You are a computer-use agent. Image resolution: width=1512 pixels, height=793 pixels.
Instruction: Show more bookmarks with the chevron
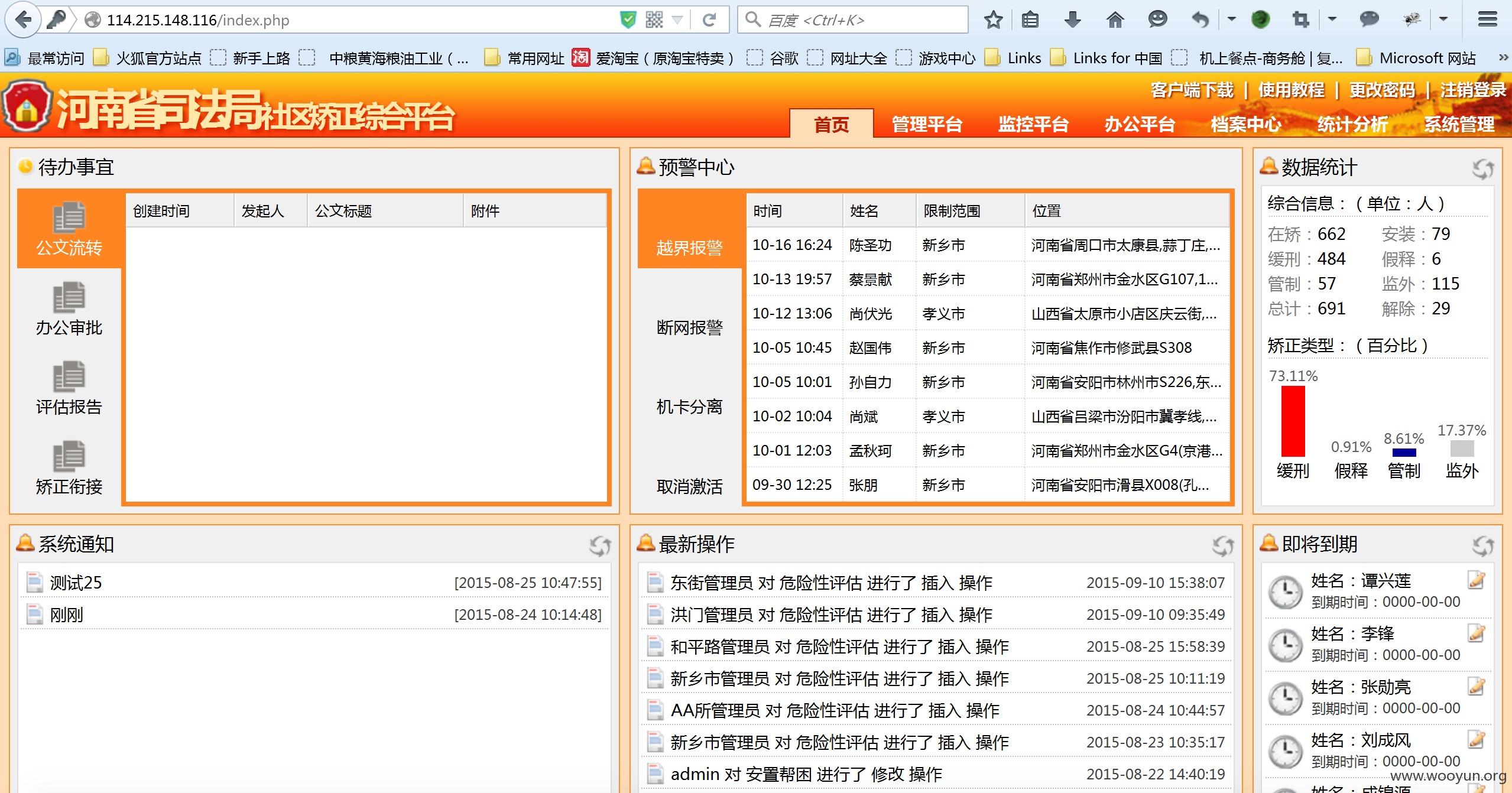[1504, 57]
